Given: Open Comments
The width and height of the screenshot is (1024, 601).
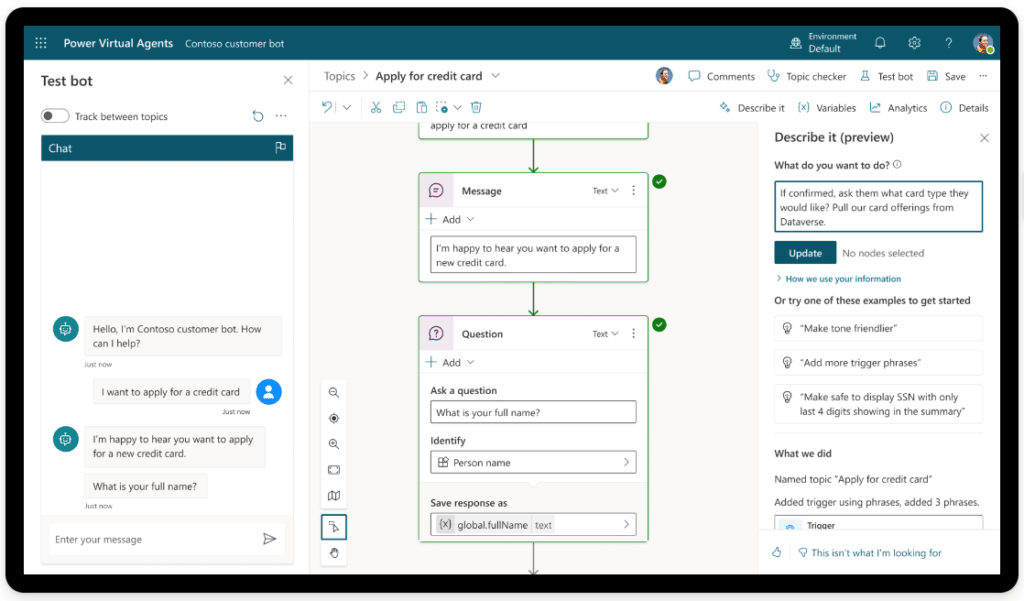Looking at the screenshot, I should (x=722, y=76).
